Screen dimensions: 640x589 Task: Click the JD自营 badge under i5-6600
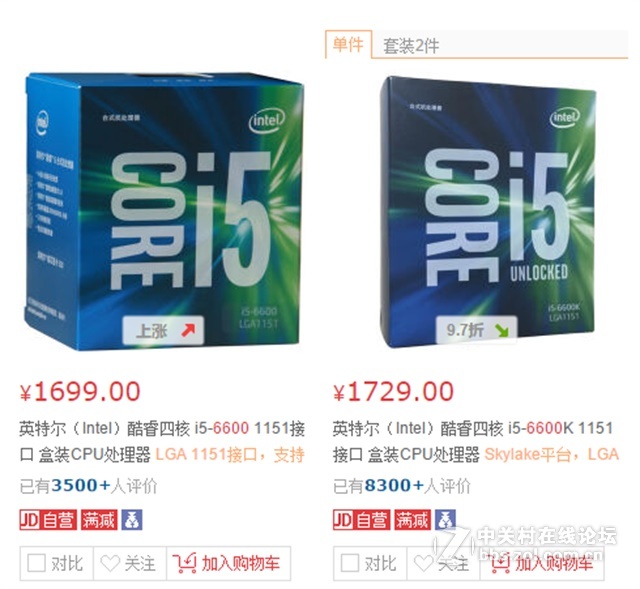48,520
